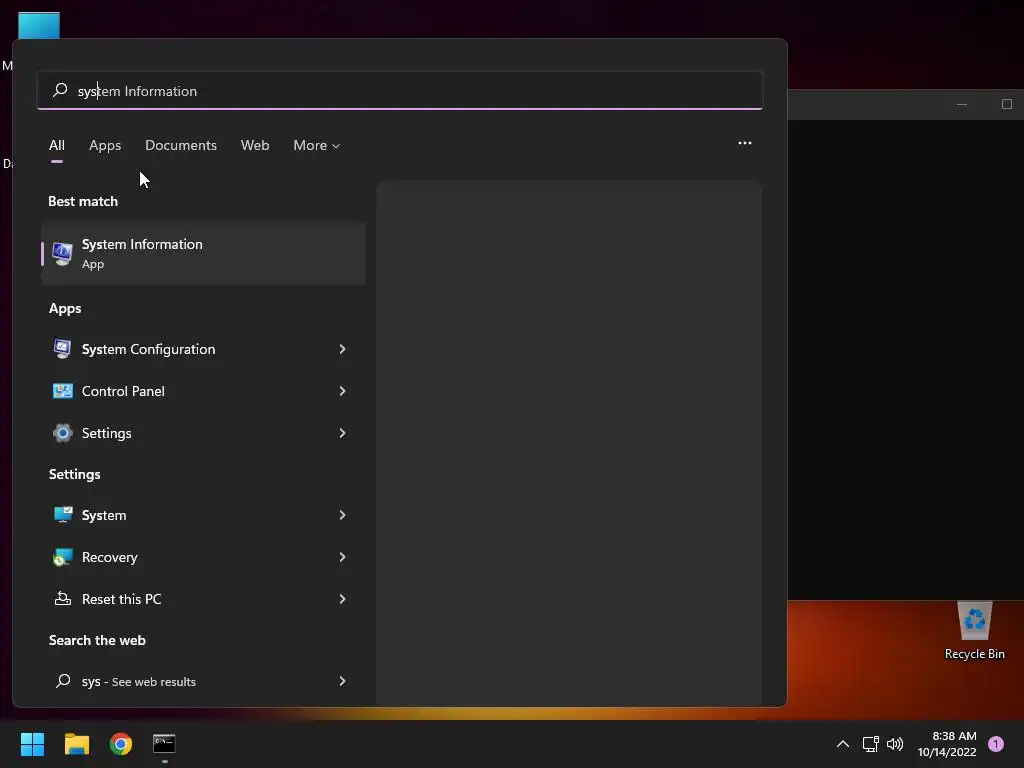The height and width of the screenshot is (768, 1024).
Task: Open File Explorer from the taskbar
Action: 76,744
